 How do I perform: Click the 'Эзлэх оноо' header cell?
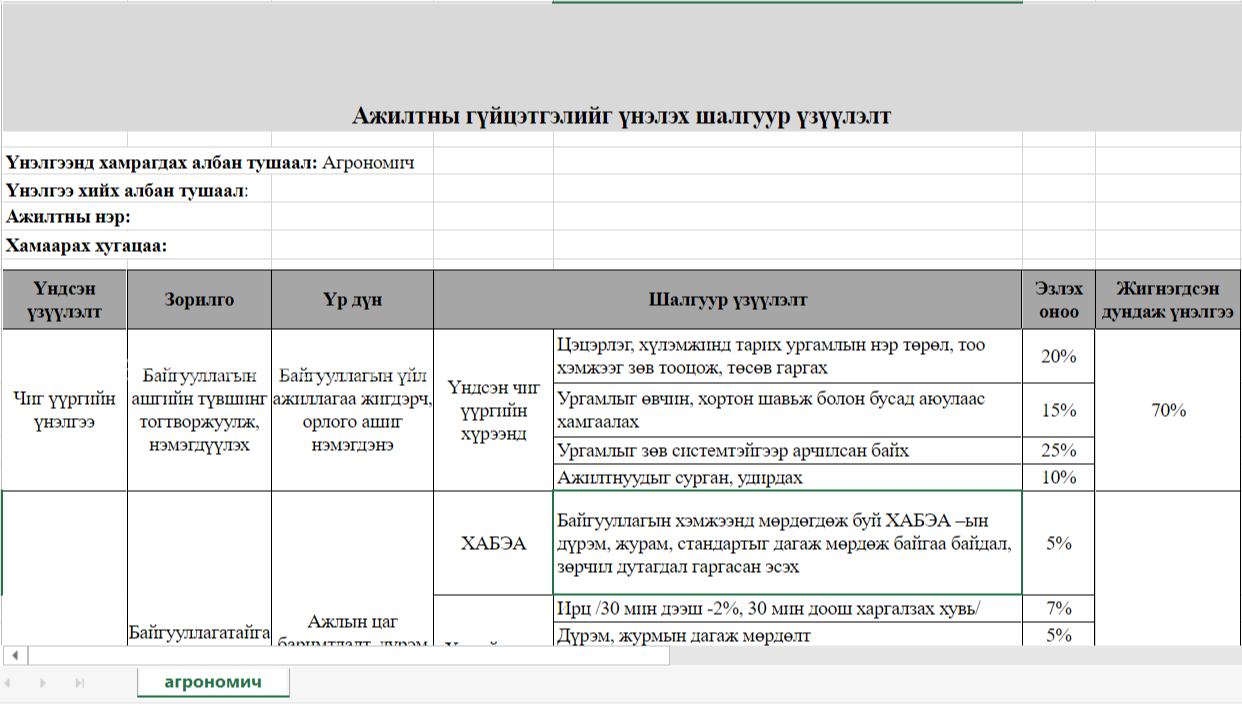pyautogui.click(x=1059, y=299)
